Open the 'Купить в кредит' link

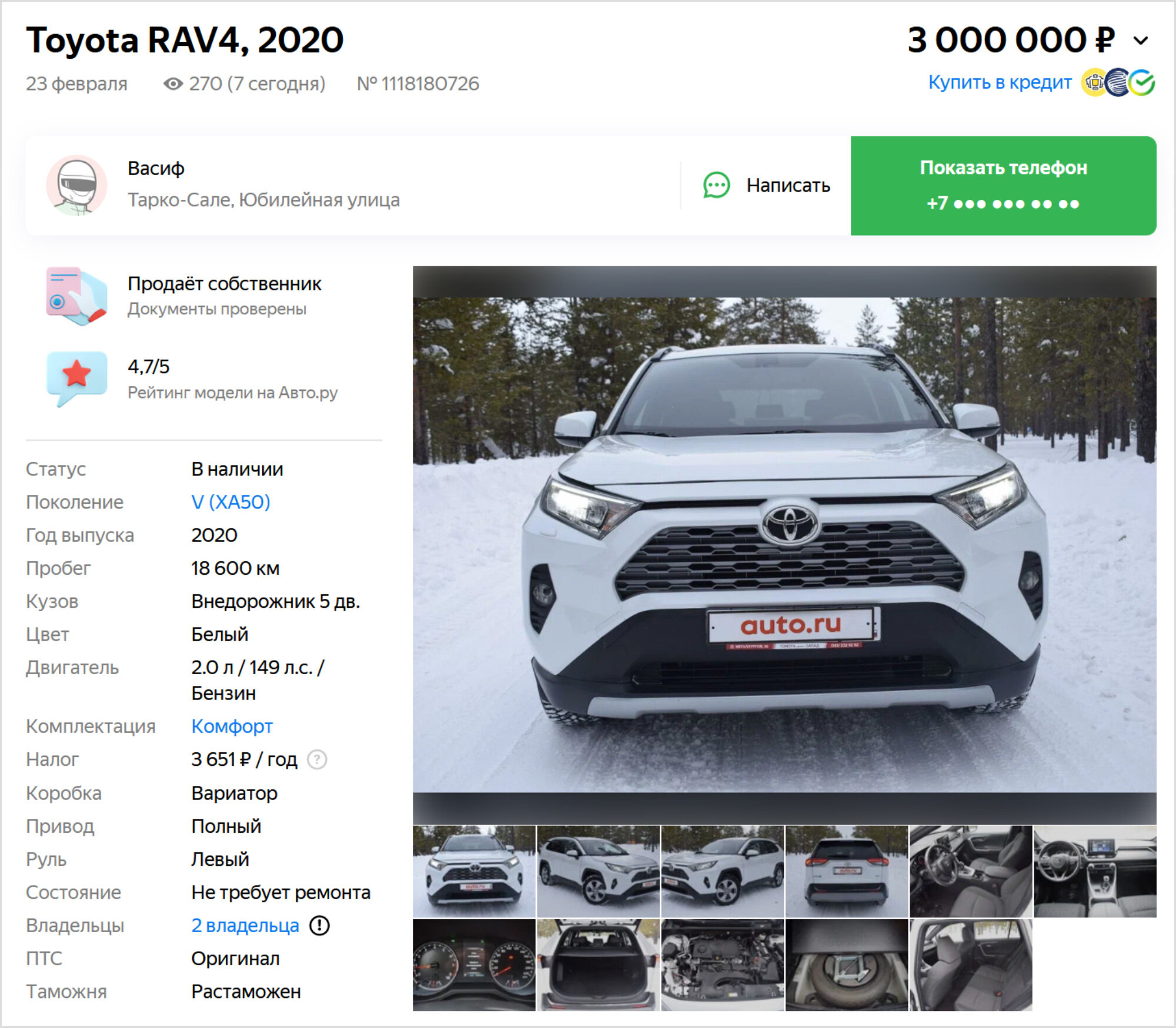coord(1000,82)
